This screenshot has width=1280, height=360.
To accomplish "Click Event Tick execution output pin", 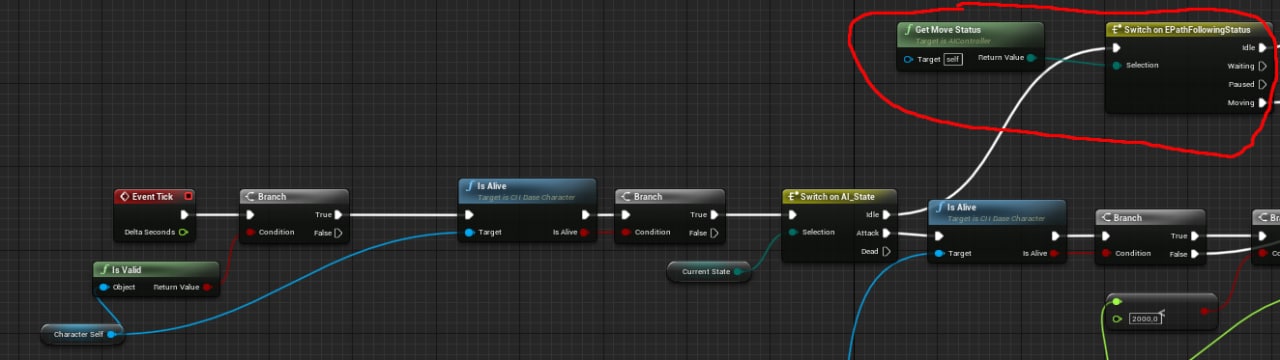I will 184,214.
